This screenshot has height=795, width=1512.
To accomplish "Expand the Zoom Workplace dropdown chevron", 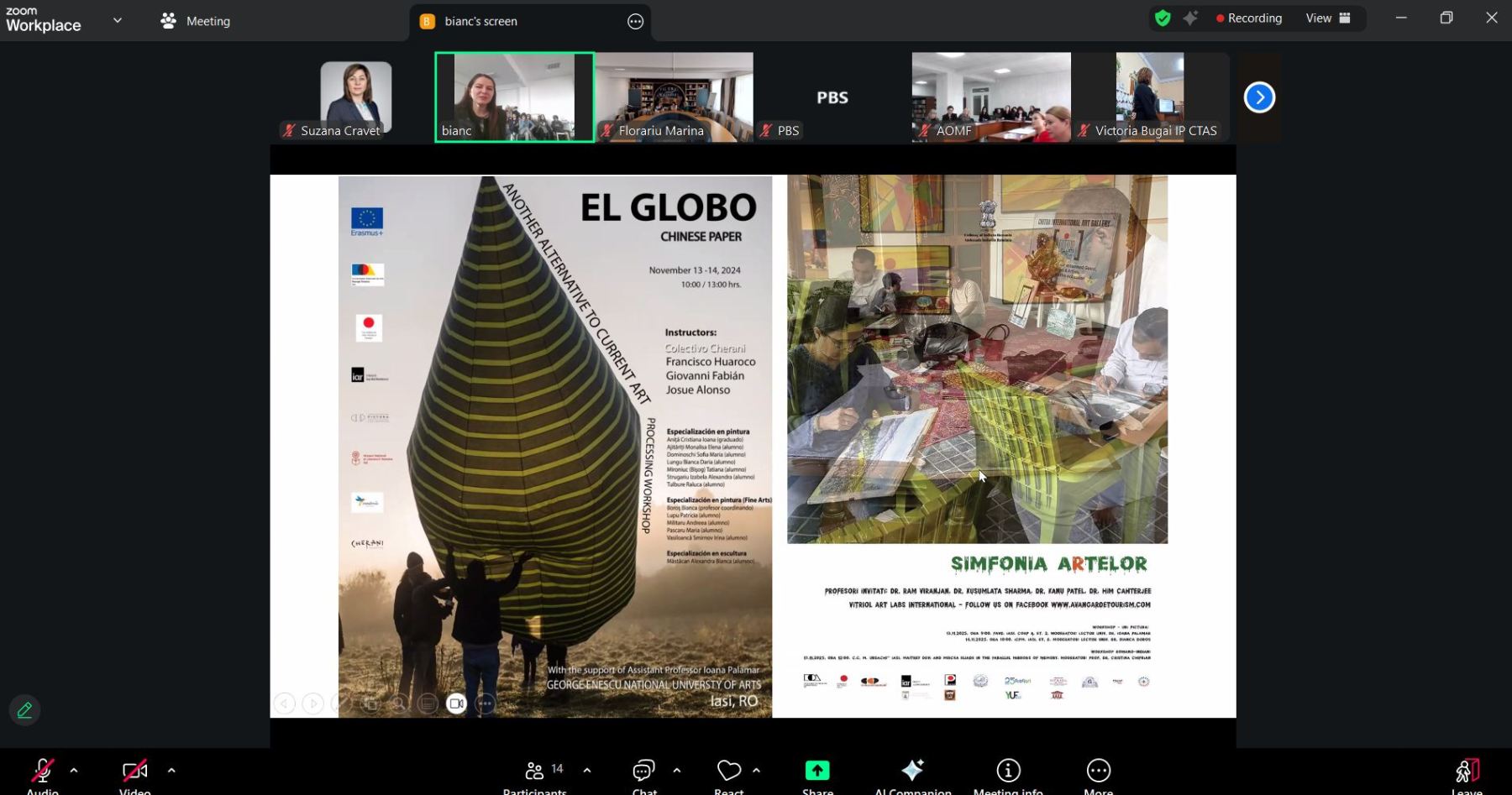I will pyautogui.click(x=118, y=20).
